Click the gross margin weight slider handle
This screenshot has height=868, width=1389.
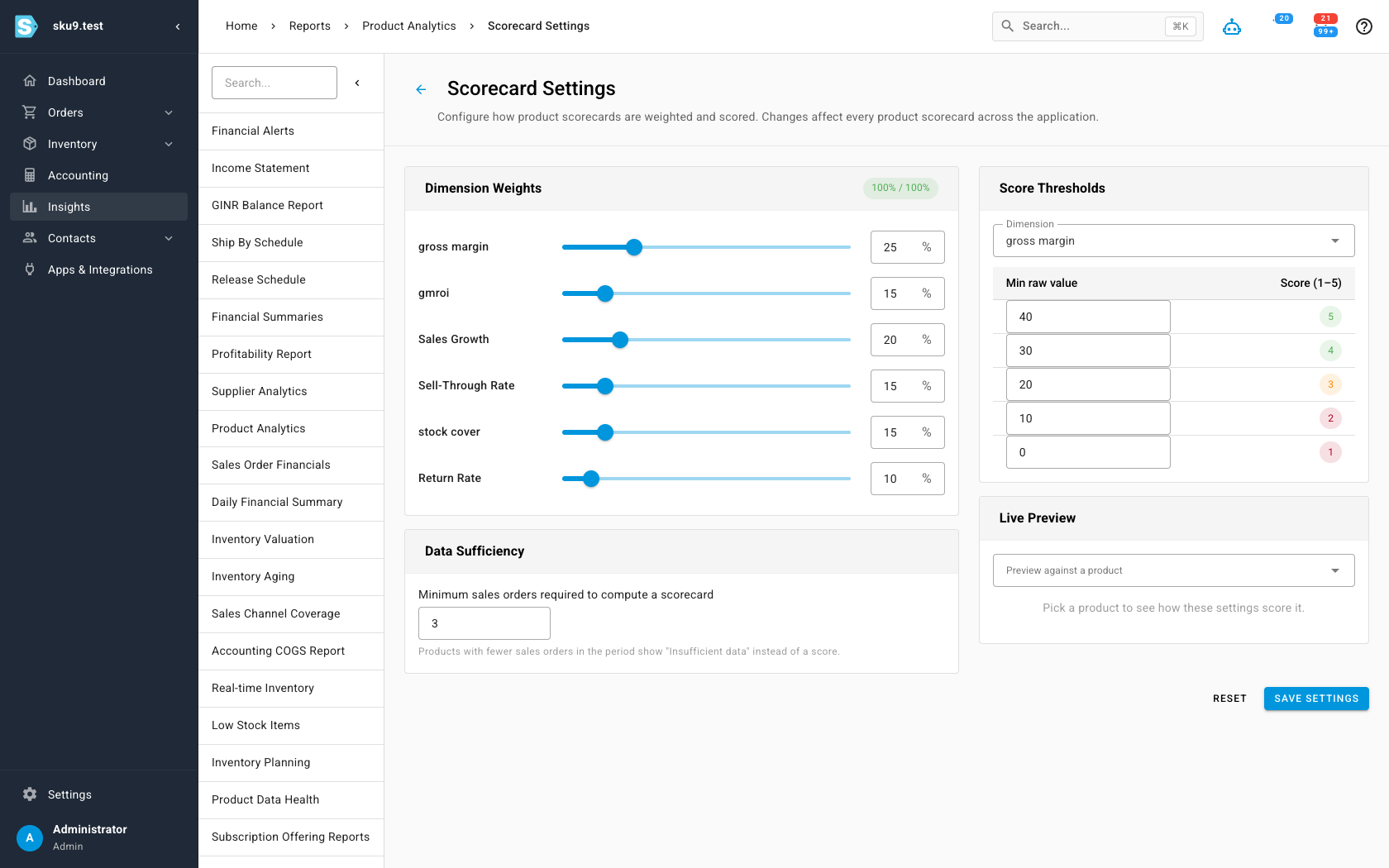(x=634, y=247)
